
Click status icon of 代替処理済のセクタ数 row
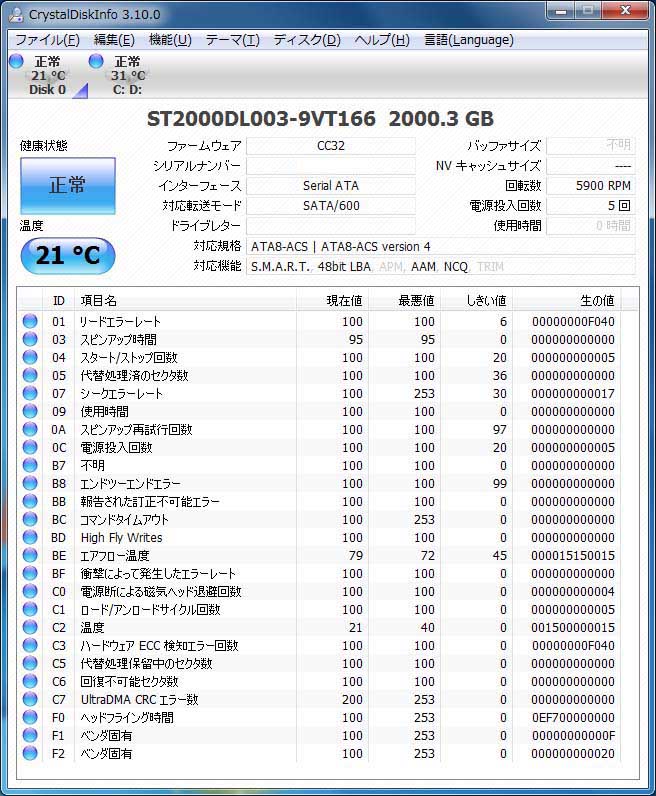[30, 375]
